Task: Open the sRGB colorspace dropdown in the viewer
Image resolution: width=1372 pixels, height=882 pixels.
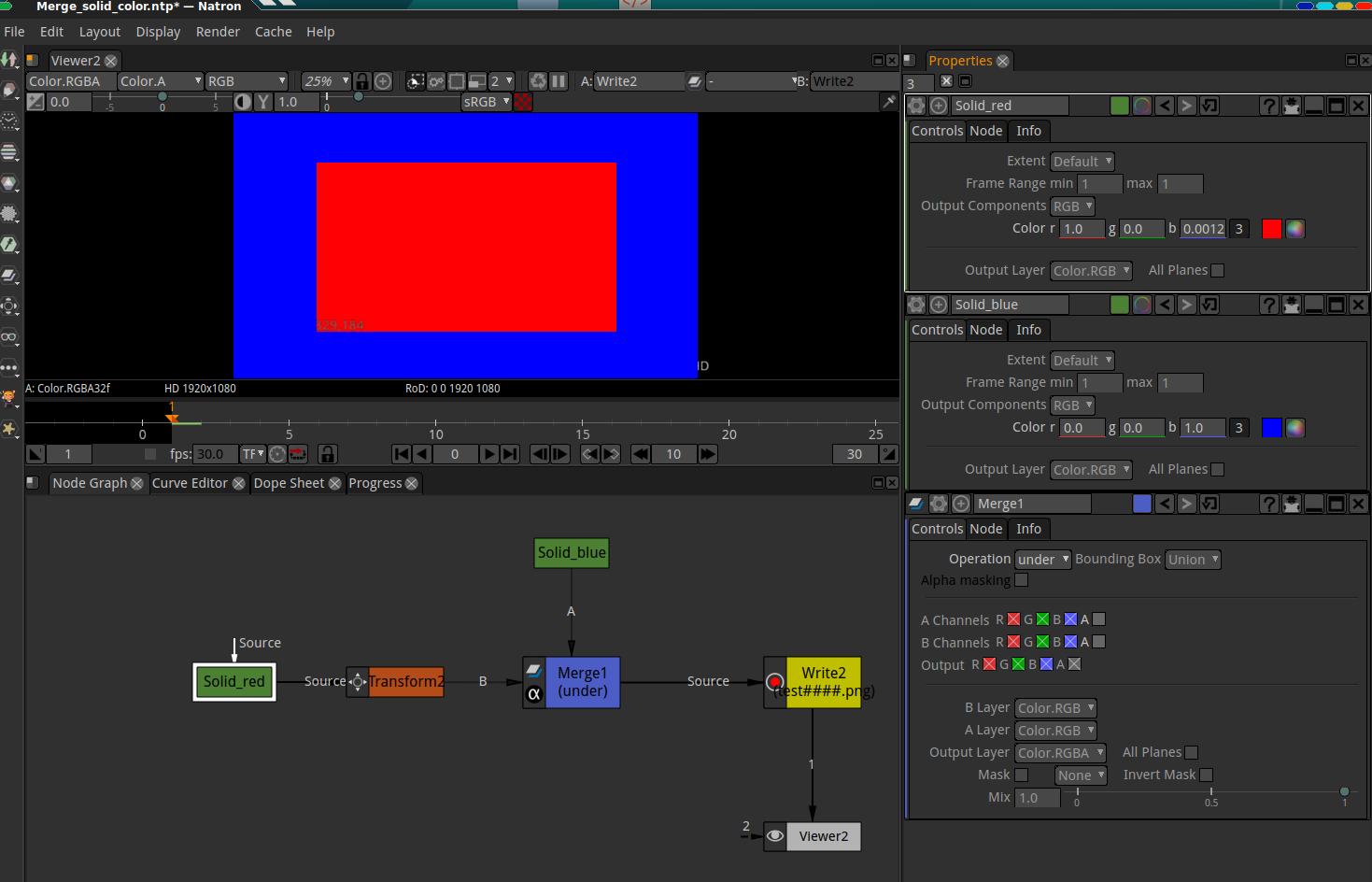Action: pos(486,101)
